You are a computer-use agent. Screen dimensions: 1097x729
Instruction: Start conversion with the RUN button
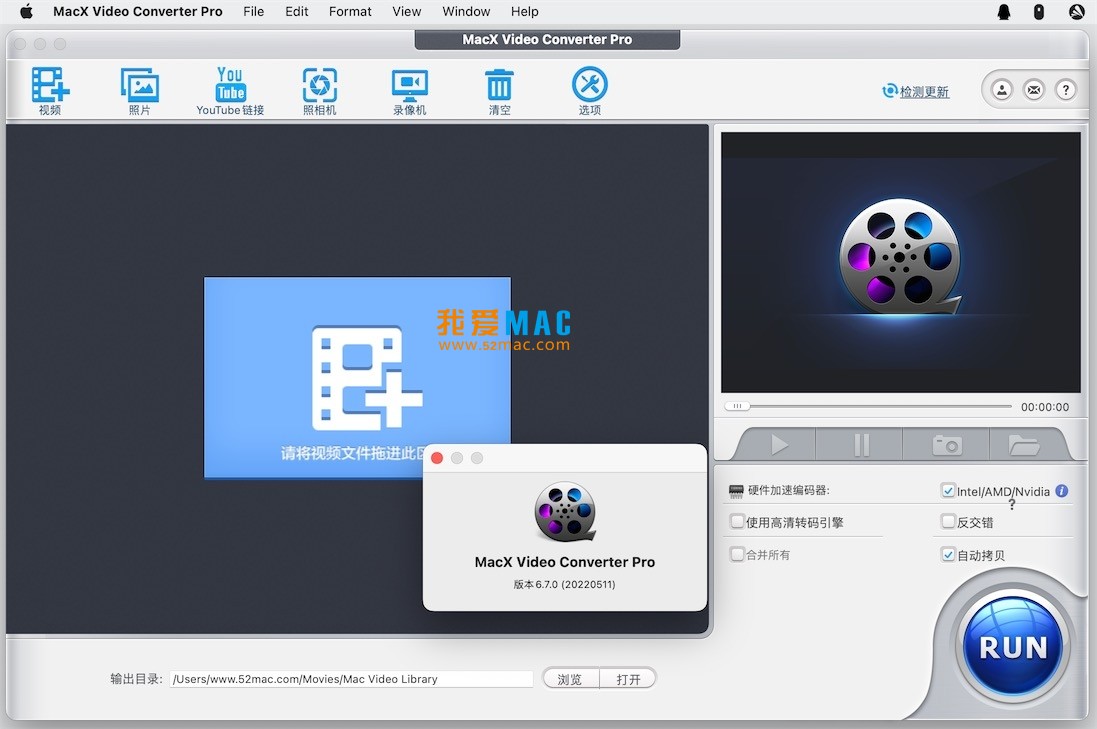click(x=1012, y=647)
